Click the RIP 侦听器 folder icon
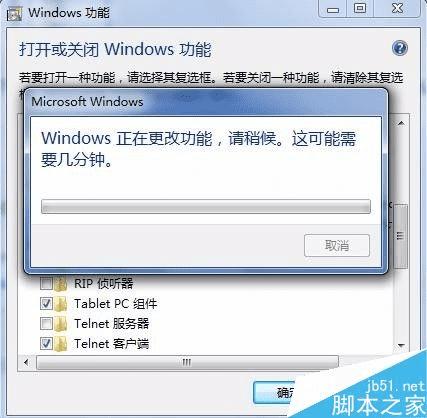The height and width of the screenshot is (418, 427). tap(61, 284)
